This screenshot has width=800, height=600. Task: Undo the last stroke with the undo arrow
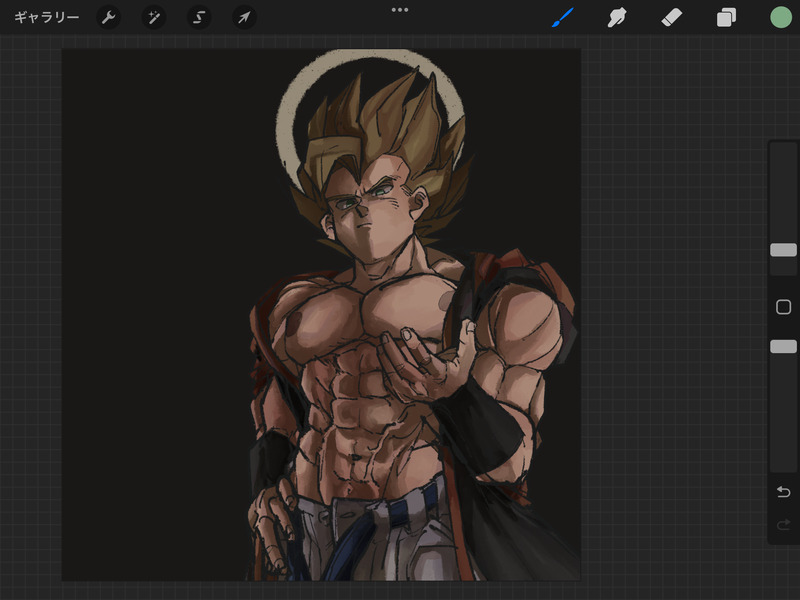pyautogui.click(x=783, y=491)
